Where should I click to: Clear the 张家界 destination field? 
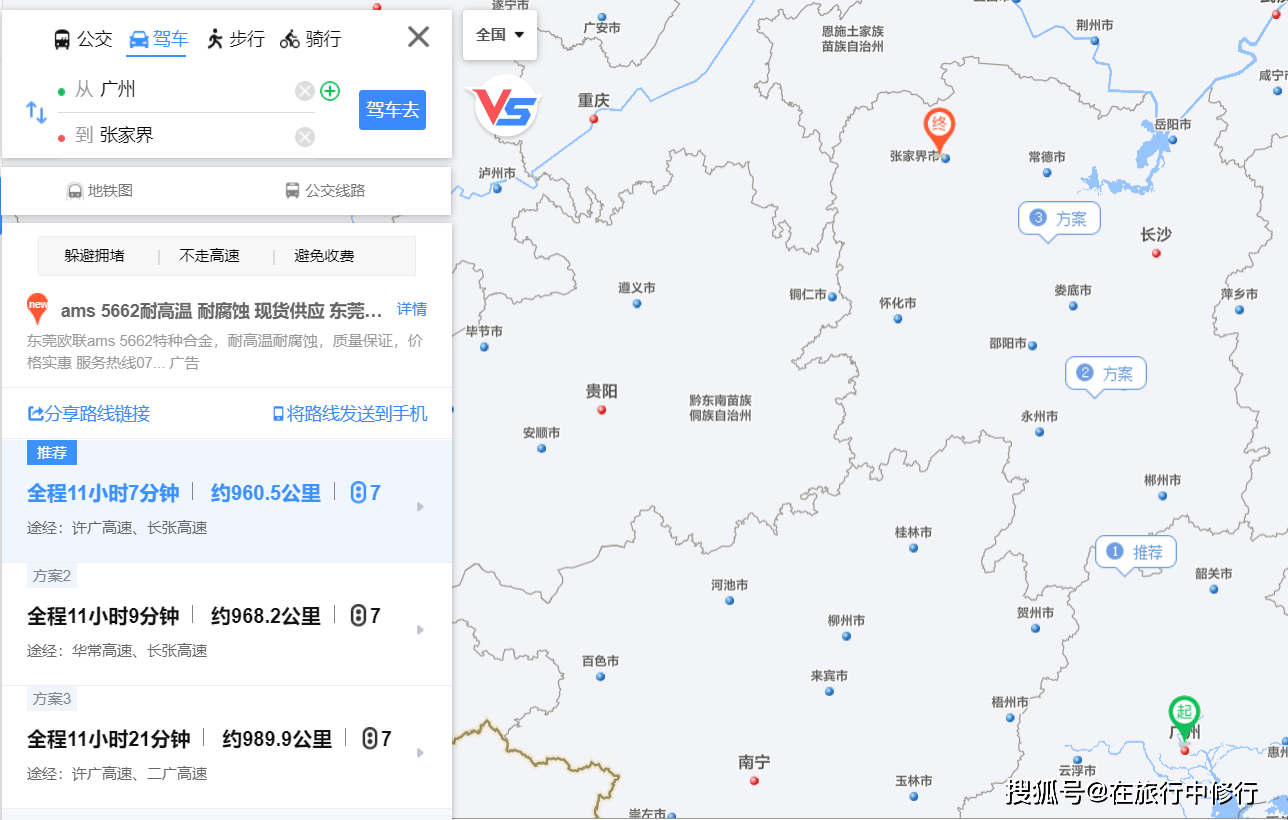(x=305, y=137)
